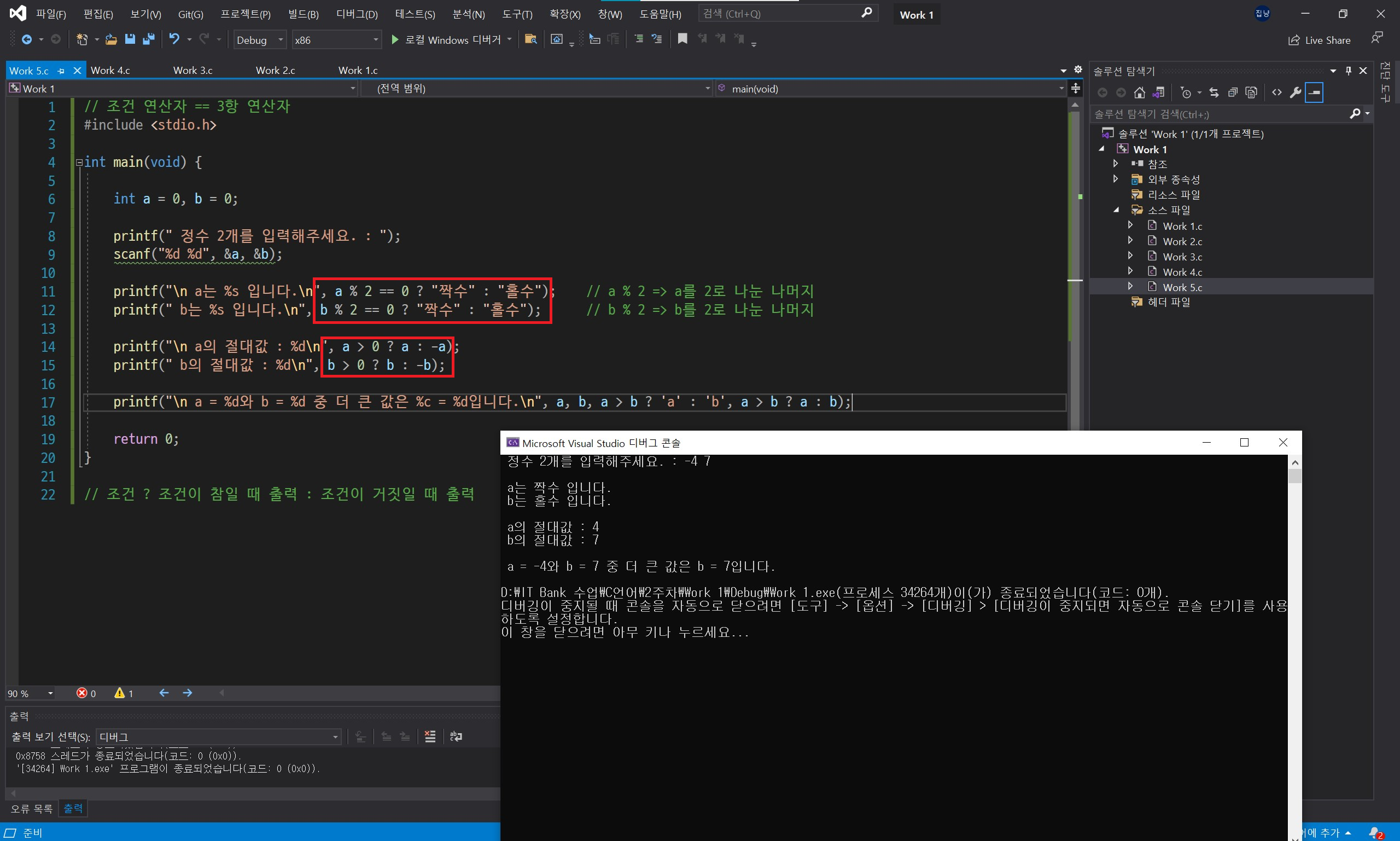
Task: Click the Save All toolbar icon
Action: coord(149,39)
